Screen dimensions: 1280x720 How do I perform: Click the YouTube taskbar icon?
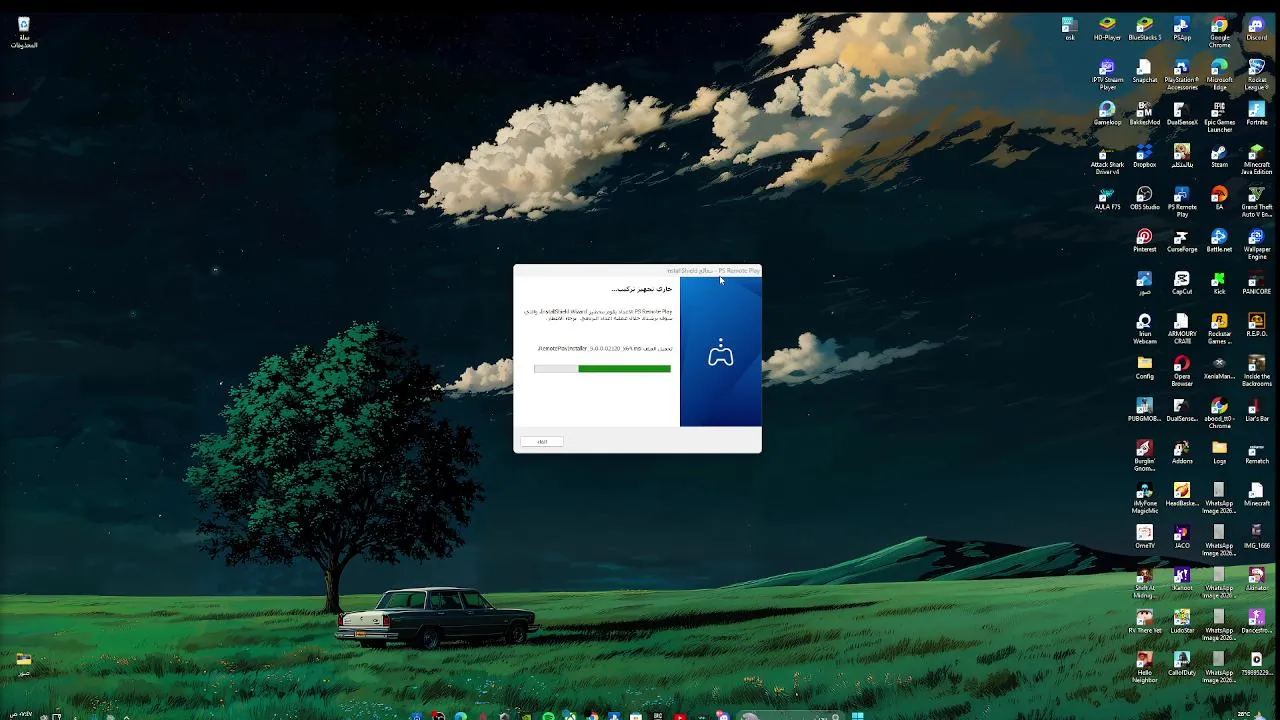tap(680, 715)
